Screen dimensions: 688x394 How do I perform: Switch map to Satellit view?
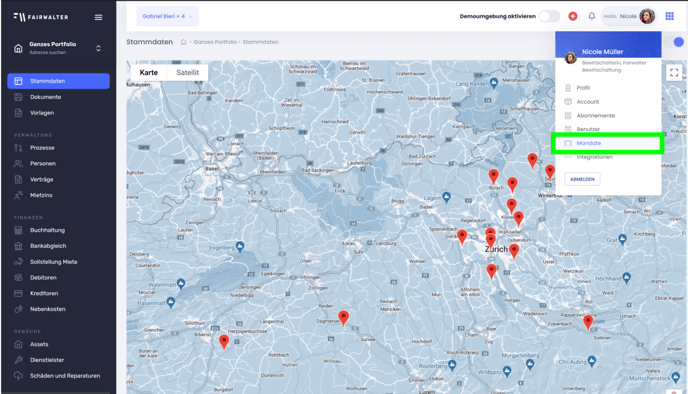[187, 72]
